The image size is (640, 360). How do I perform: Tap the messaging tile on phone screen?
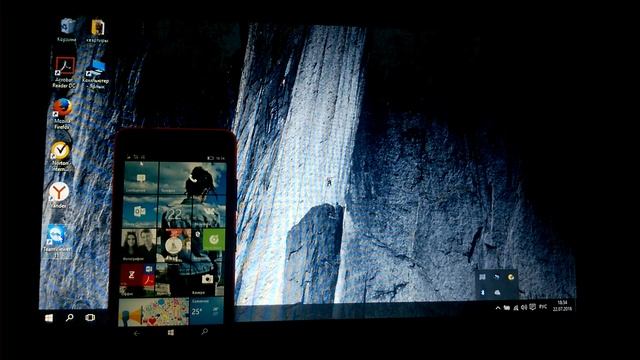141,178
